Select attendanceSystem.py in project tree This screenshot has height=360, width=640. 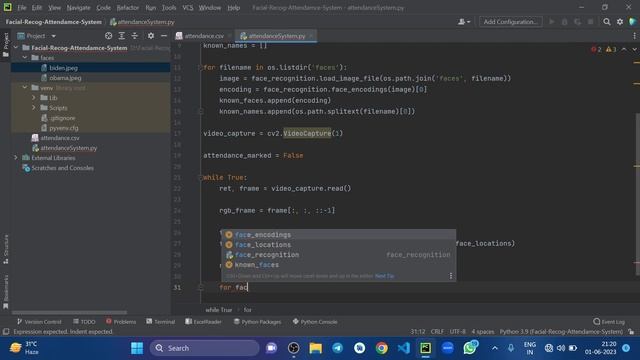pos(68,148)
